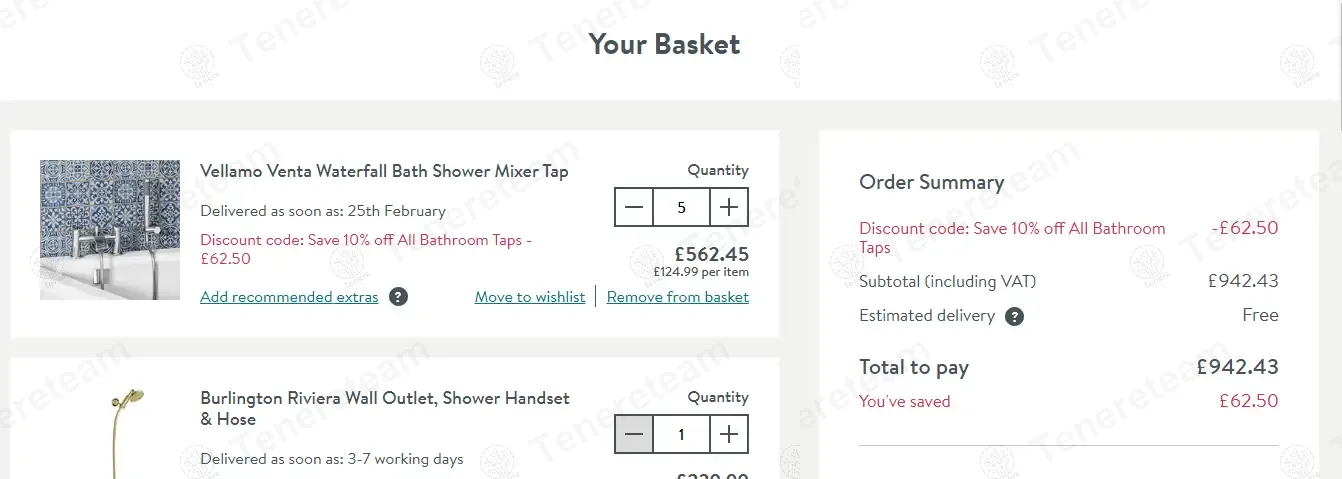
Task: Open Vellamo Venta tap product thumbnail
Action: (110, 230)
